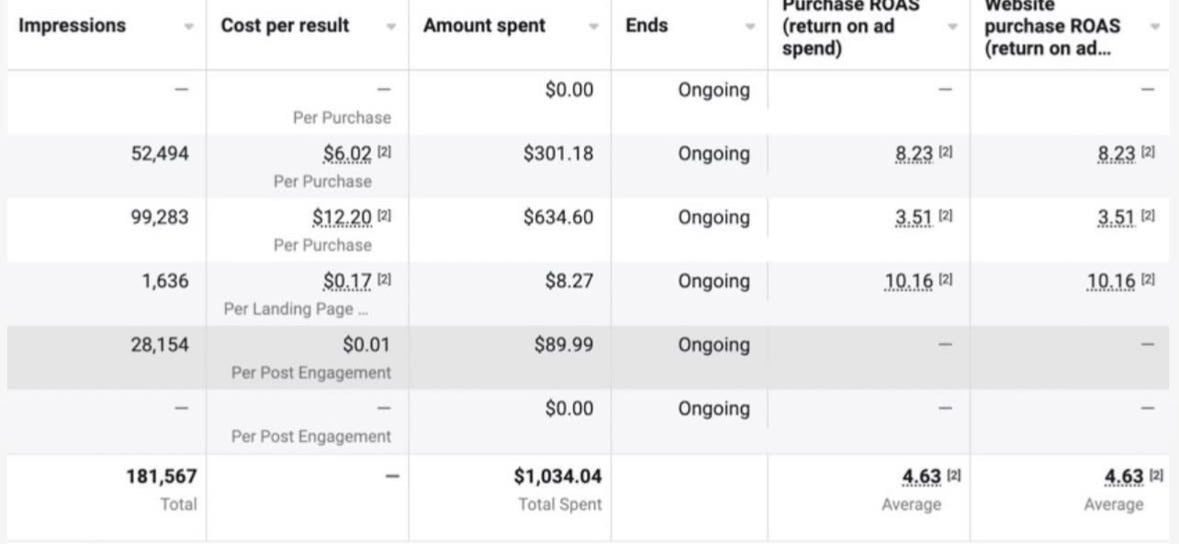Viewport: 1179px width, 544px height.
Task: Open the footnote icon beside $0.17
Action: click(384, 282)
